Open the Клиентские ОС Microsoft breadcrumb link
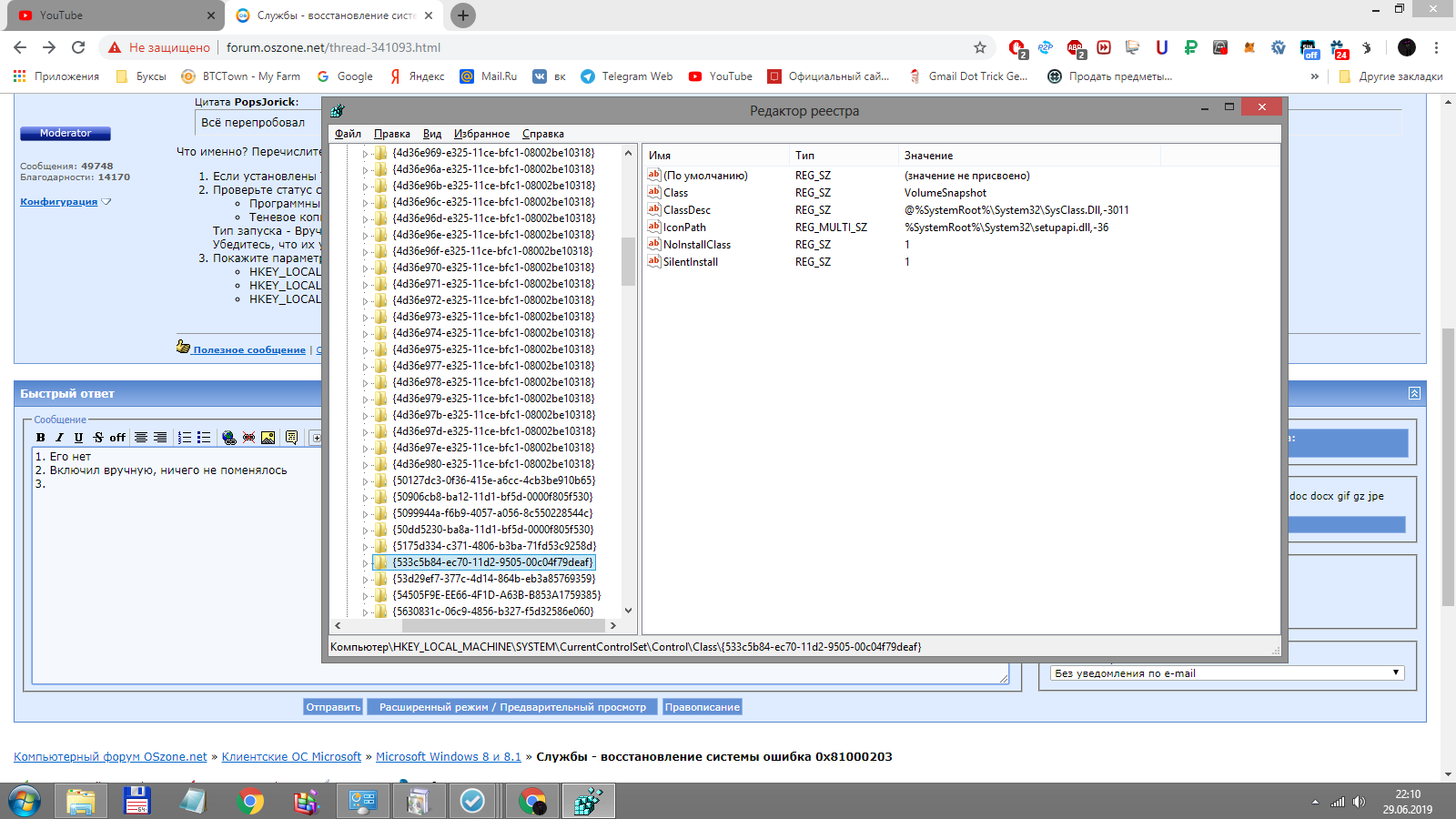The height and width of the screenshot is (819, 1456). click(x=291, y=757)
